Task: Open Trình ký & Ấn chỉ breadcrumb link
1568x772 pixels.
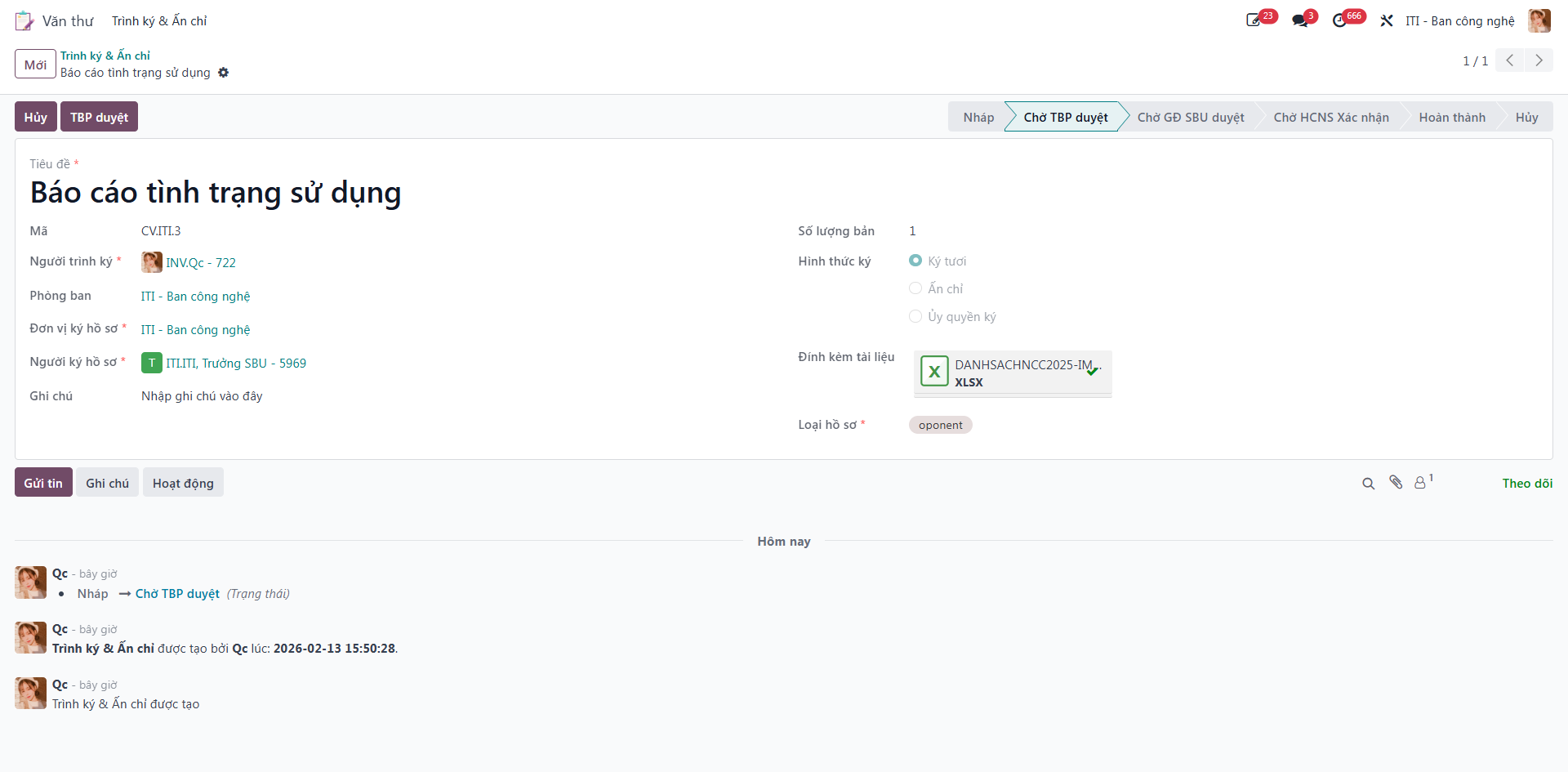Action: point(105,56)
